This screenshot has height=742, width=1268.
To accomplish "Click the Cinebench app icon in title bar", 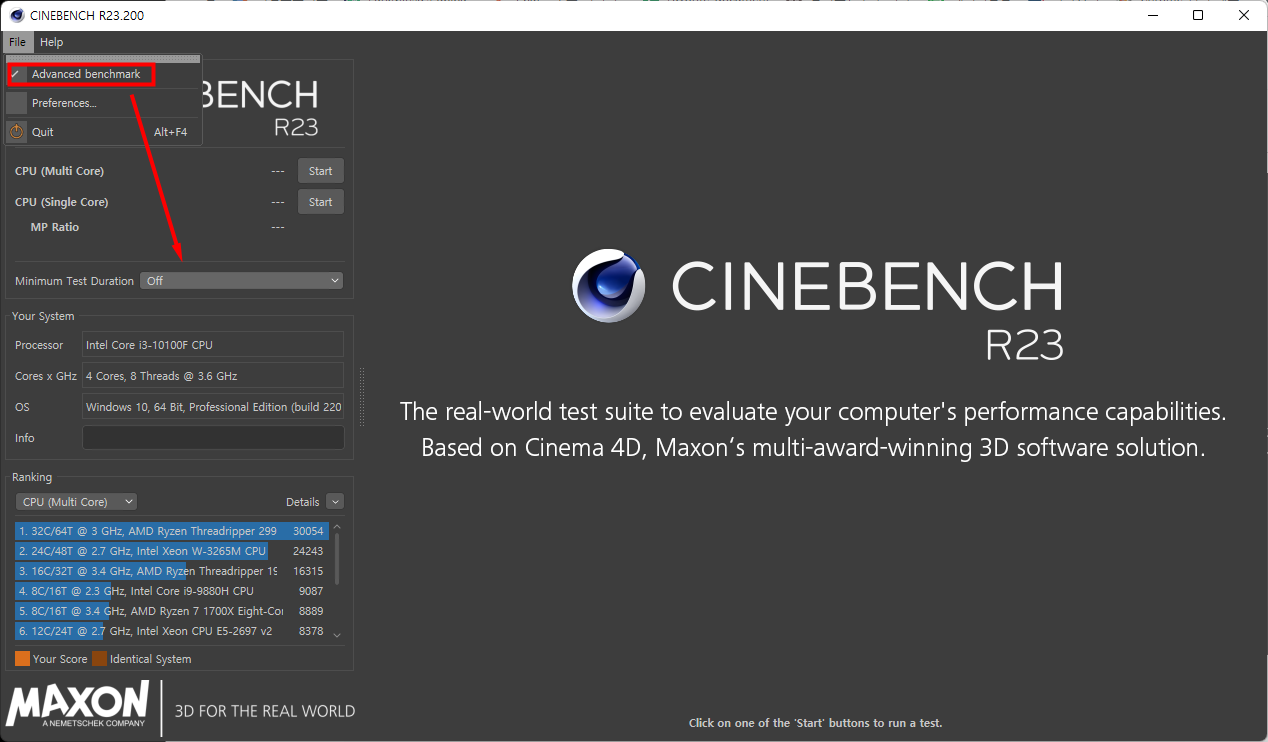I will tap(17, 15).
